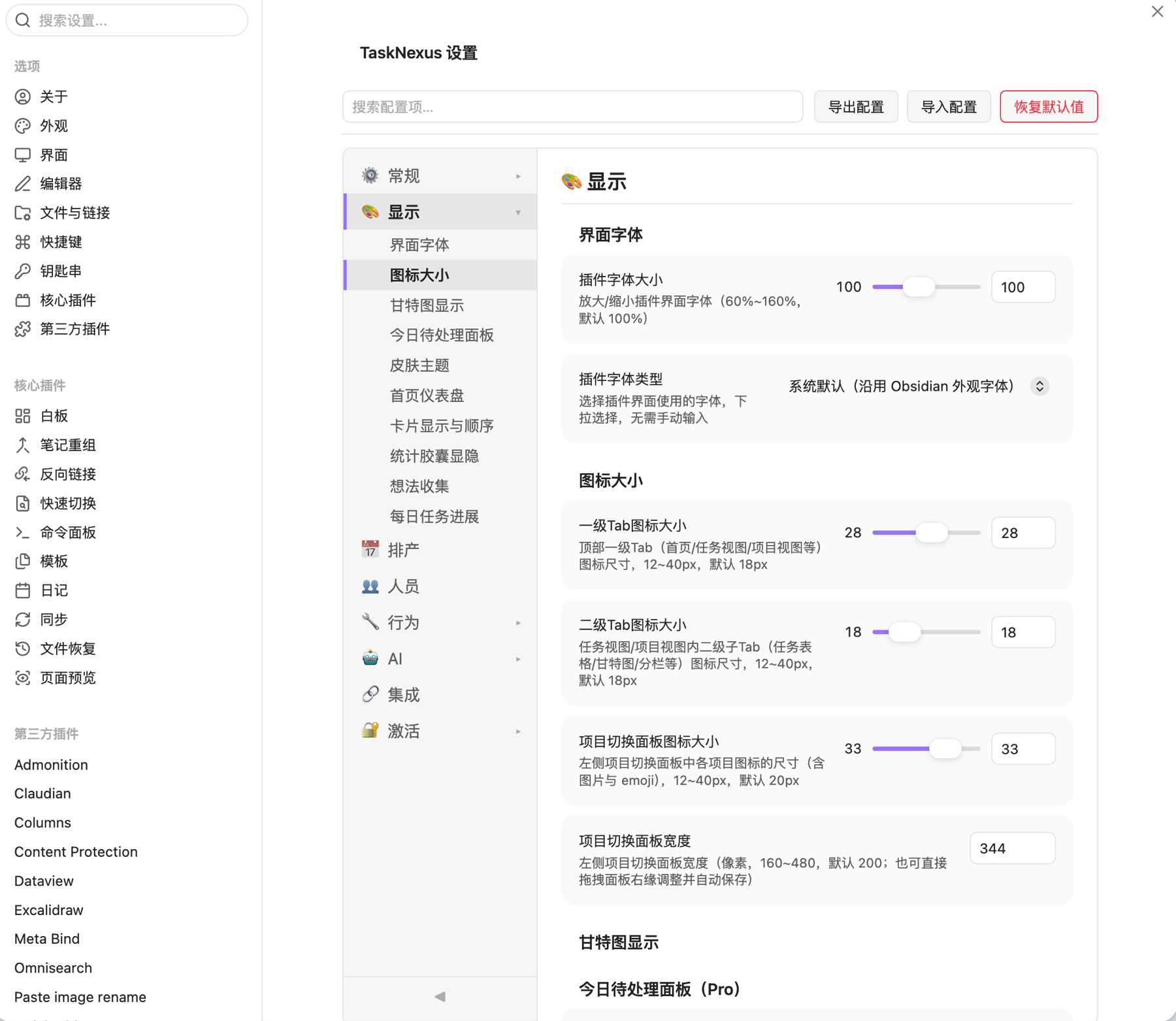Click the 激活 lock icon
Screen dimensions: 1176x1021
point(370,730)
